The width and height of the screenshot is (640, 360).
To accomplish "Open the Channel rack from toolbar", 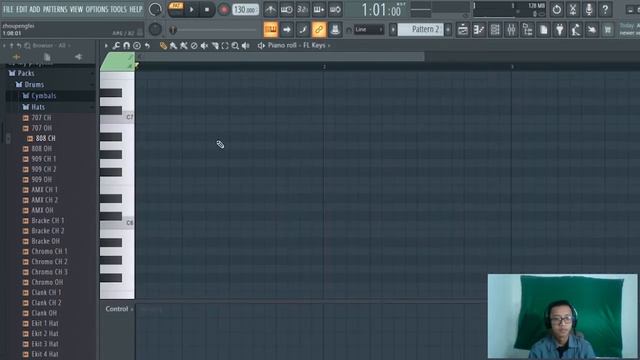I will (495, 29).
